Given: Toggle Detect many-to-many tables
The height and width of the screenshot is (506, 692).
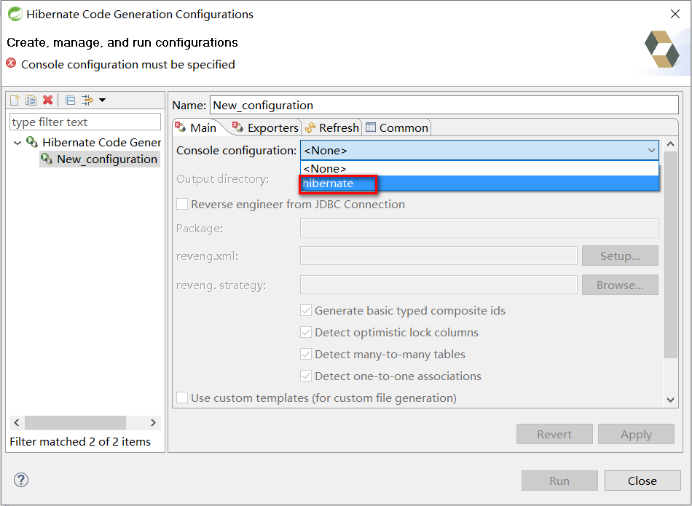Looking at the screenshot, I should 306,354.
